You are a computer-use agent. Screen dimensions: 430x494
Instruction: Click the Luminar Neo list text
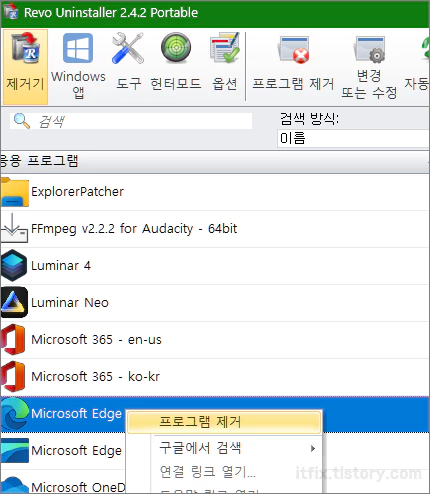(x=70, y=303)
